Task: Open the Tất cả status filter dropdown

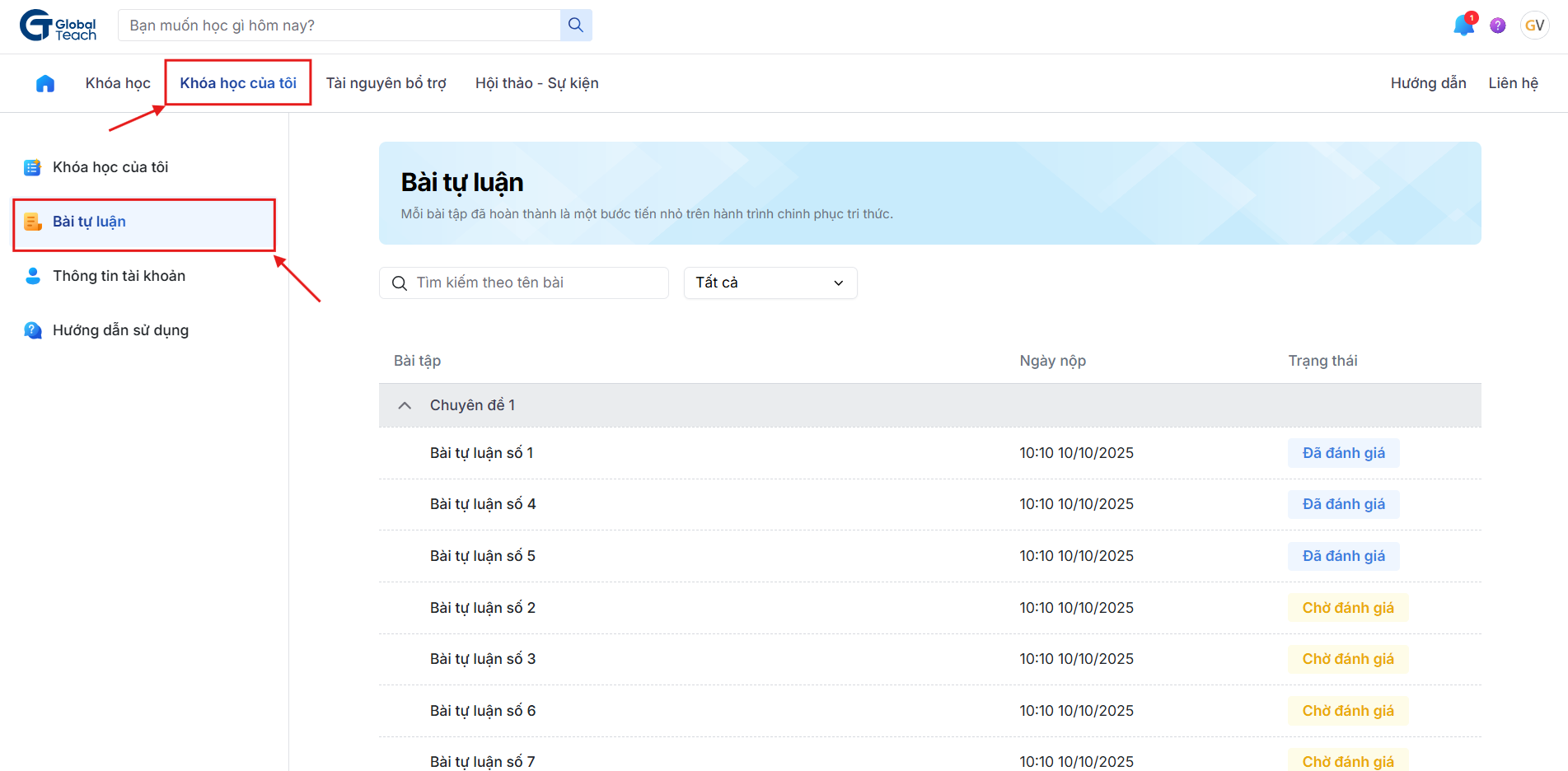Action: point(770,283)
